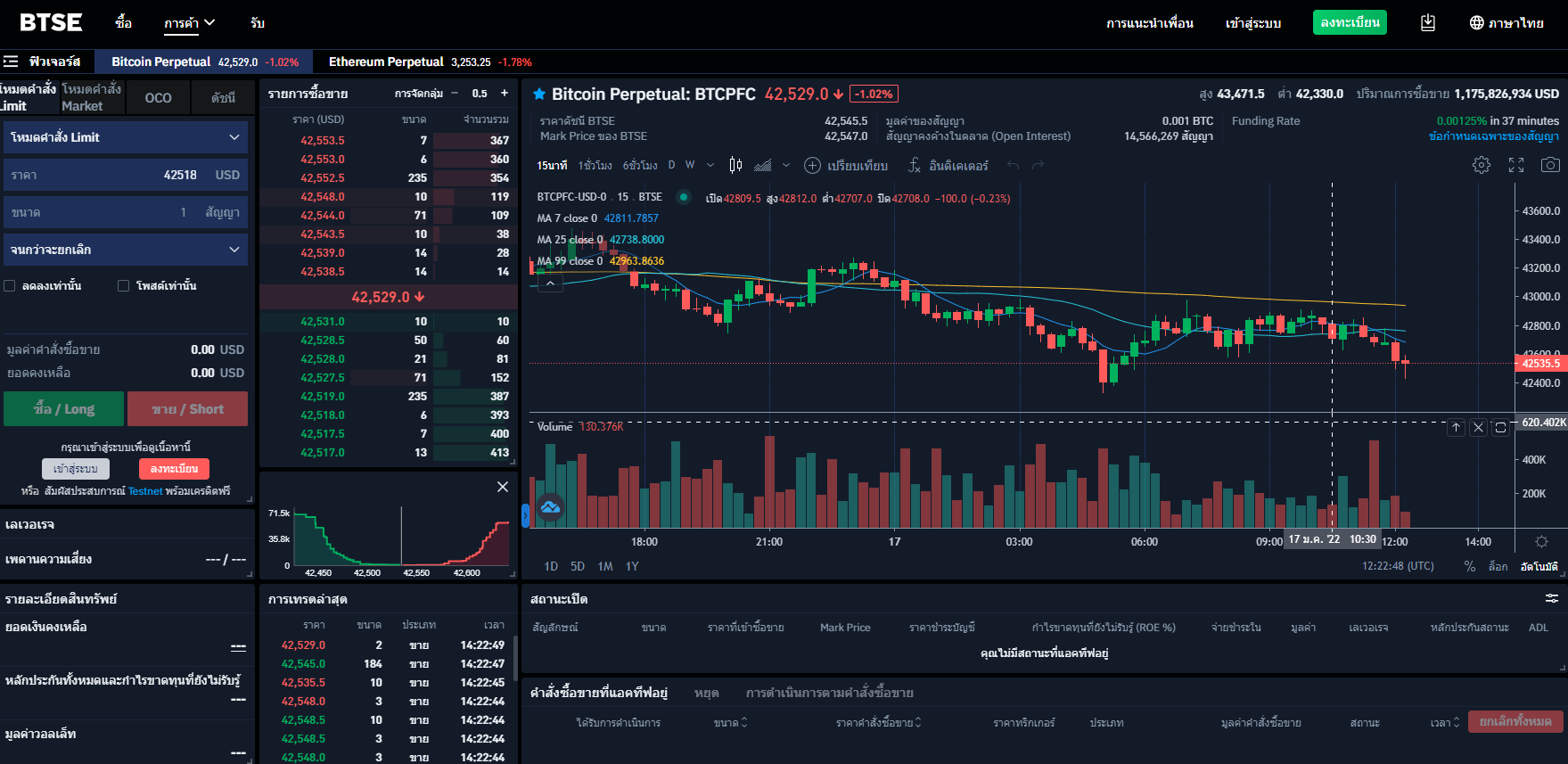1568x764 pixels.
Task: Close the depth chart panel
Action: click(x=503, y=487)
